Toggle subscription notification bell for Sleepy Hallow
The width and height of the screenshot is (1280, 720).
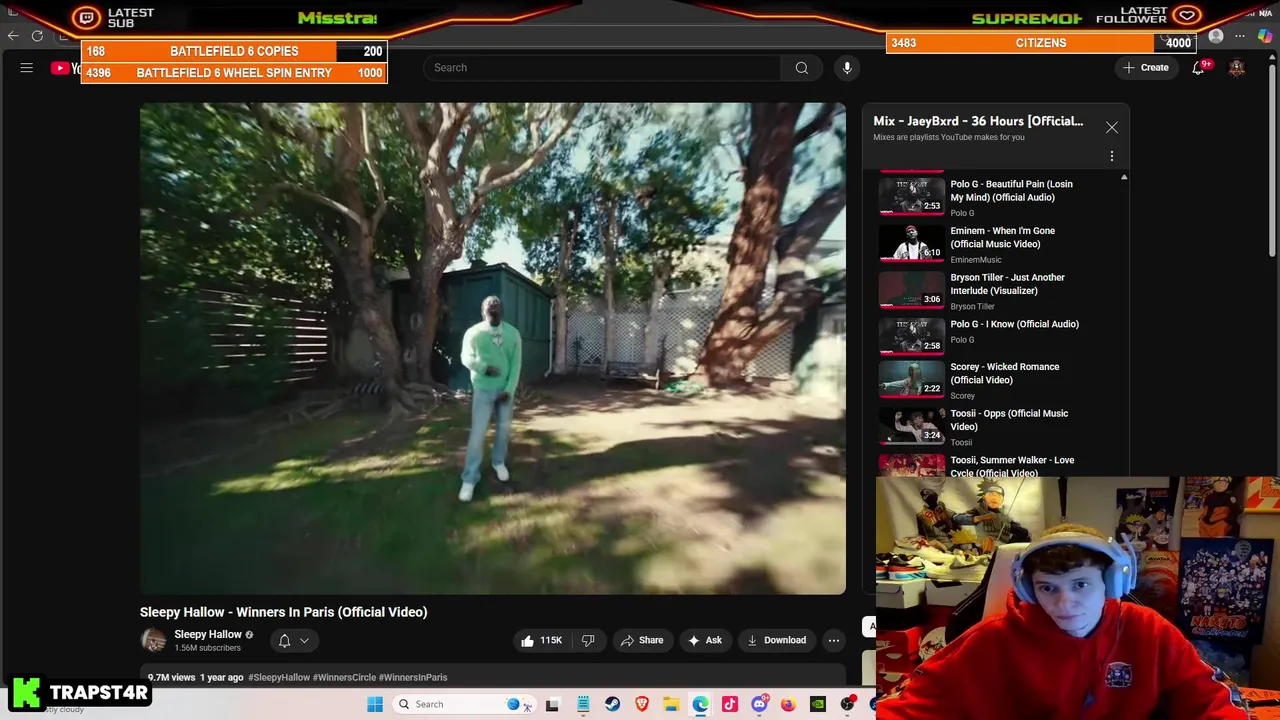284,640
